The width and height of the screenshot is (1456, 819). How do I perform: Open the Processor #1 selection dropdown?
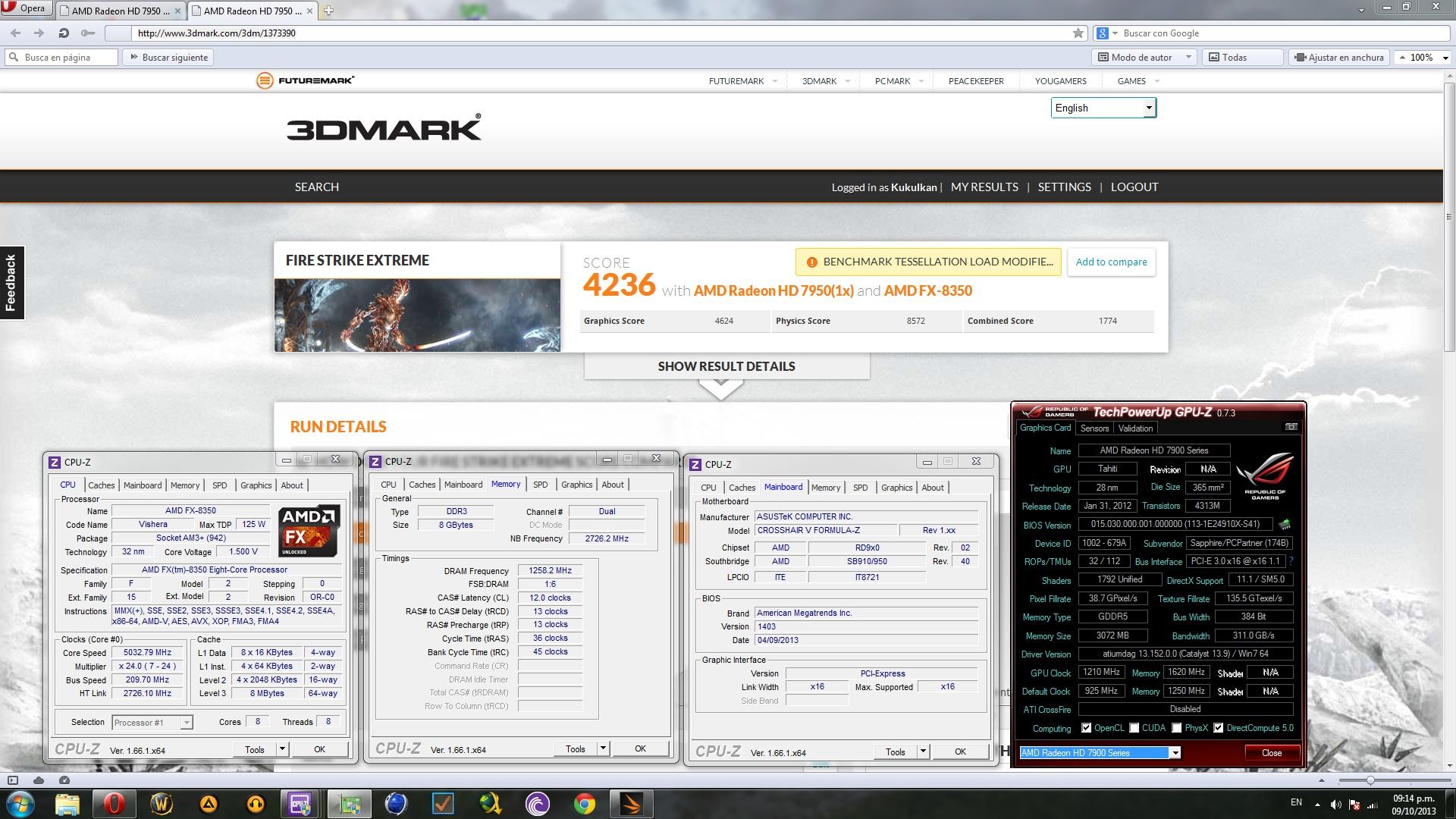pos(152,723)
